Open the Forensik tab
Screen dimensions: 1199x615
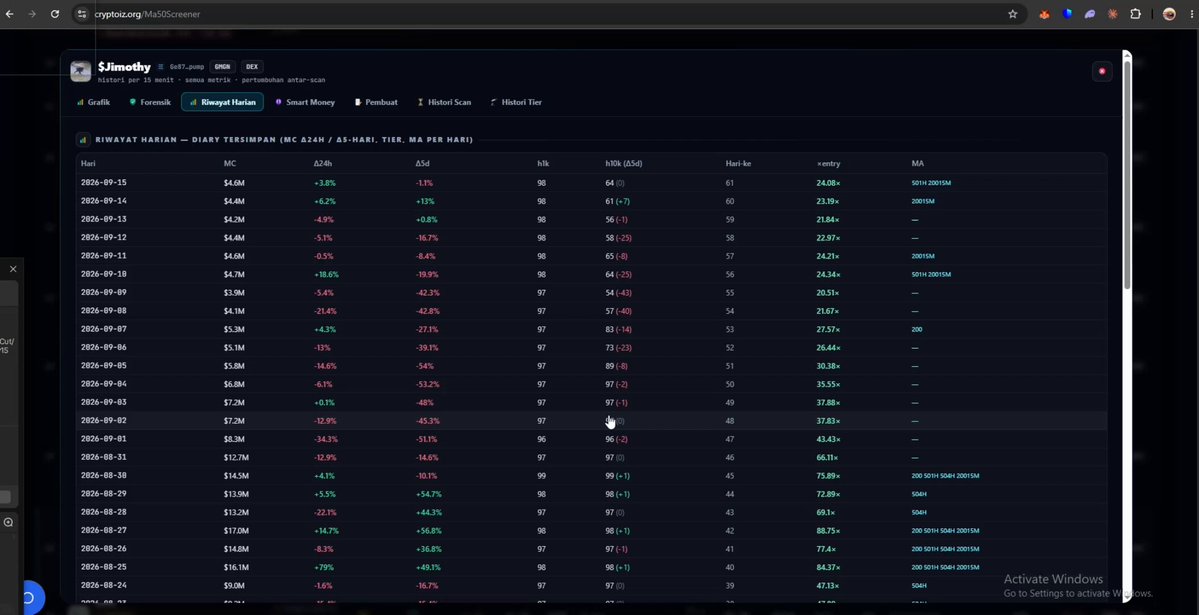(x=150, y=102)
